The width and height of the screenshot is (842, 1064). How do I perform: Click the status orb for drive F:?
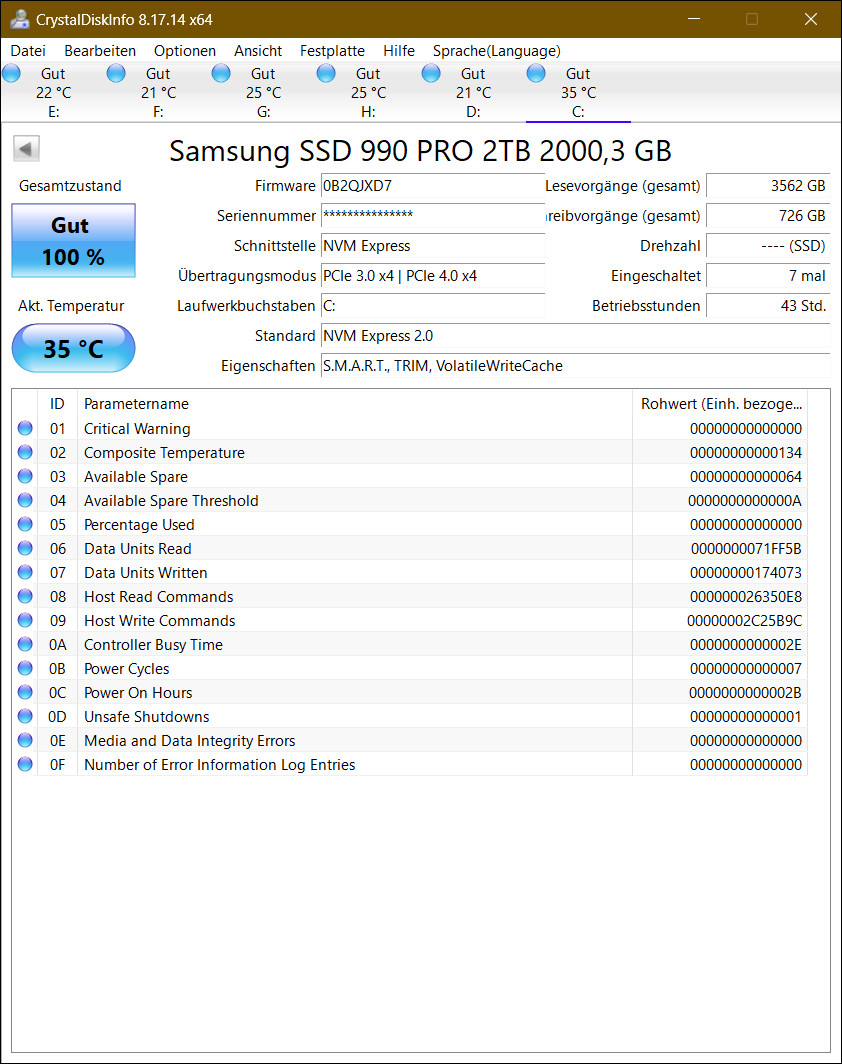(x=116, y=73)
